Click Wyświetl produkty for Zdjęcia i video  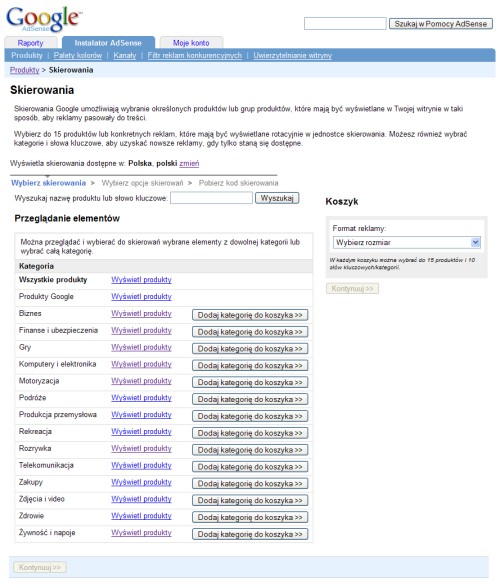(141, 499)
